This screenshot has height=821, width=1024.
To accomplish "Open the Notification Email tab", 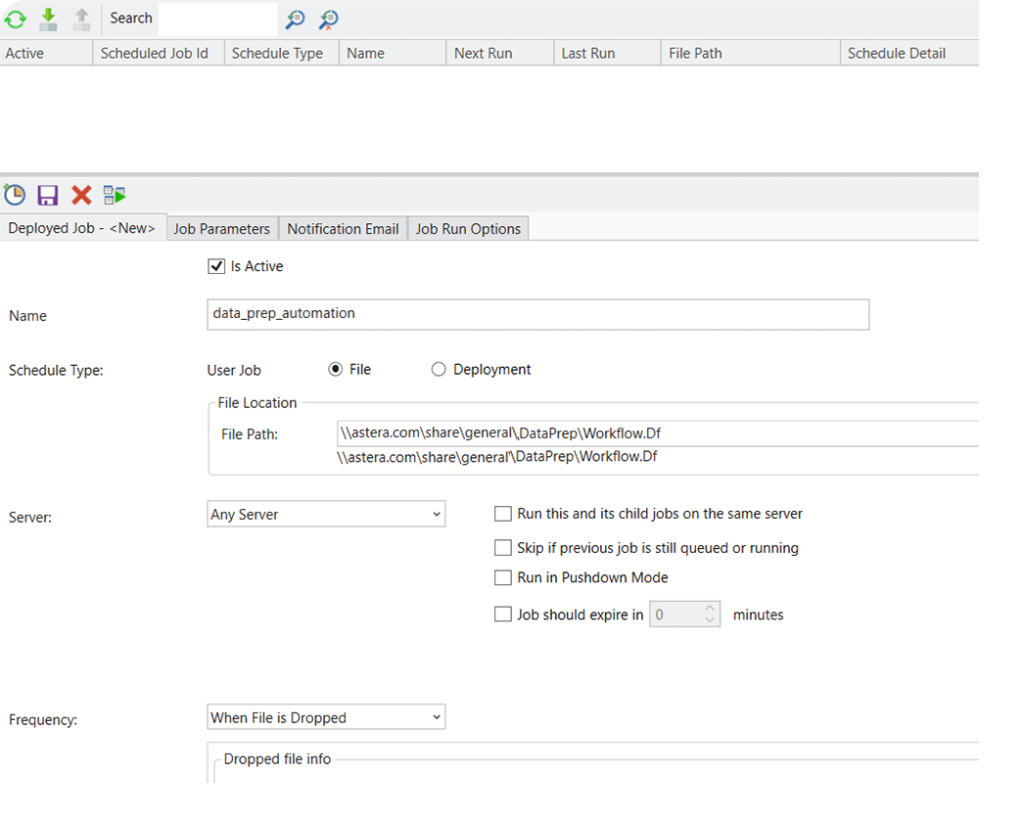I will click(343, 229).
